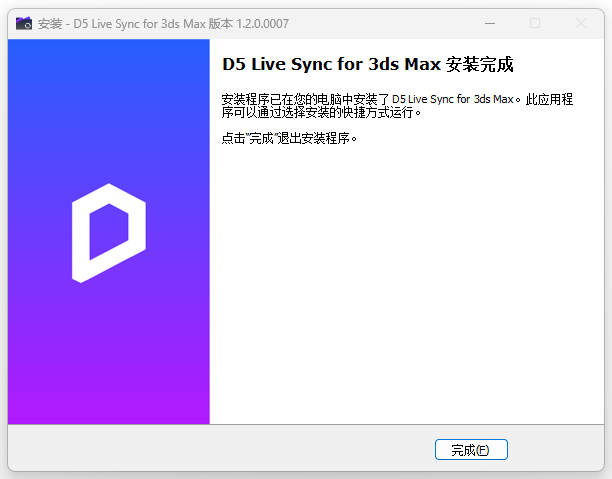612x479 pixels.
Task: Click the 完成(F) finish button
Action: (471, 450)
